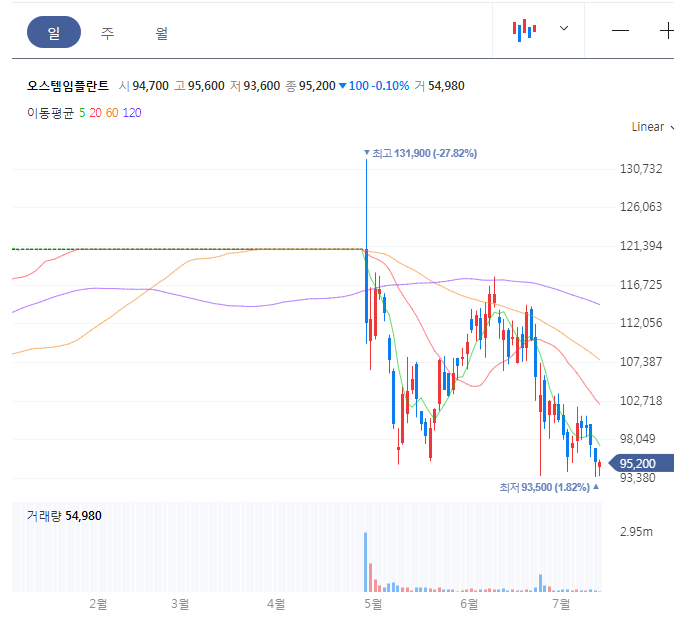The height and width of the screenshot is (624, 674).
Task: Click the 거래량 54,980 volume label
Action: [x=64, y=516]
